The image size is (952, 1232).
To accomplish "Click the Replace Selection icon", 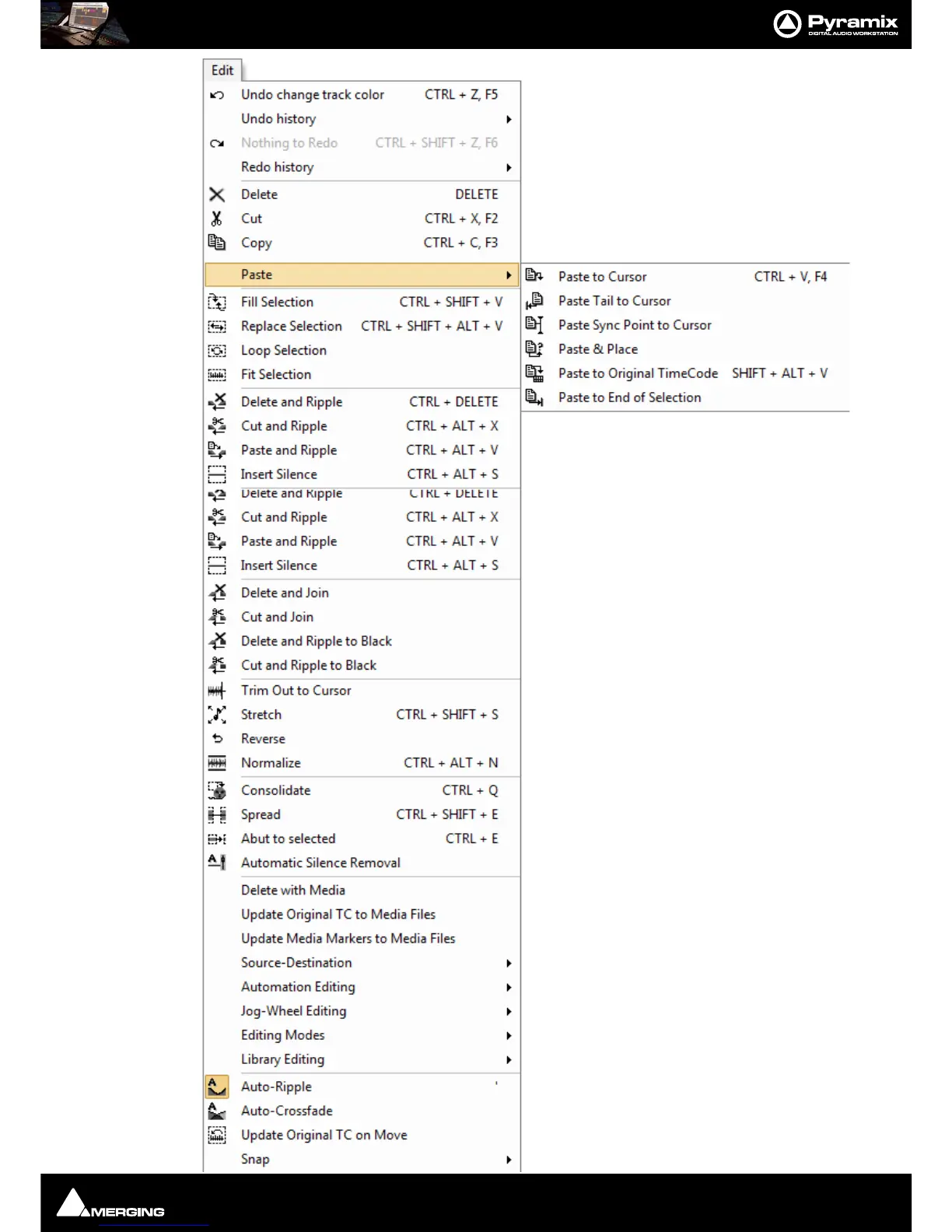I will tap(217, 326).
